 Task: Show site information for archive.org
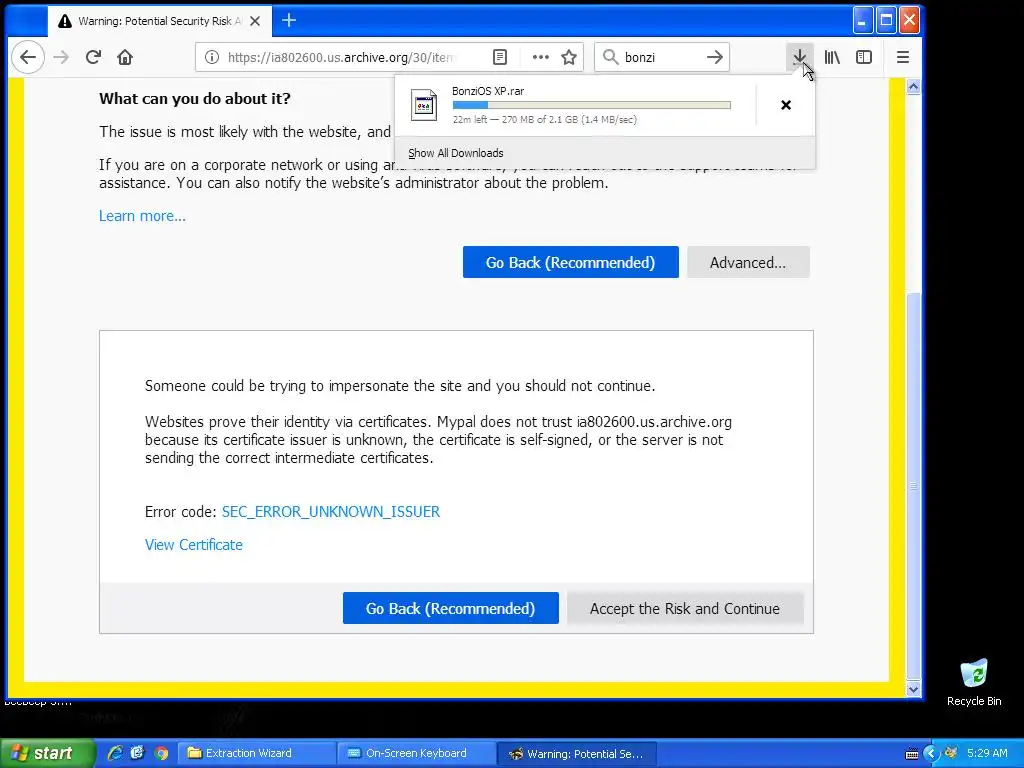[x=212, y=57]
